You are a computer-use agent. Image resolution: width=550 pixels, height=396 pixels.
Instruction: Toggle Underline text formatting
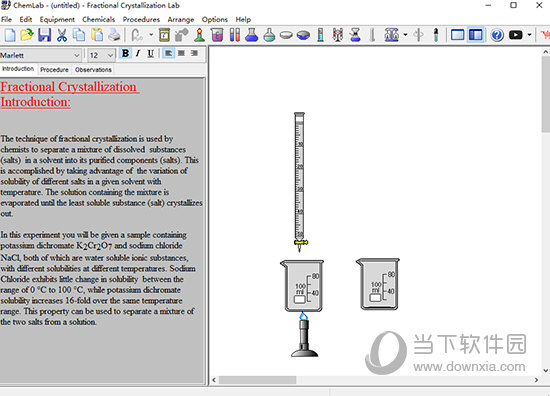pyautogui.click(x=150, y=54)
